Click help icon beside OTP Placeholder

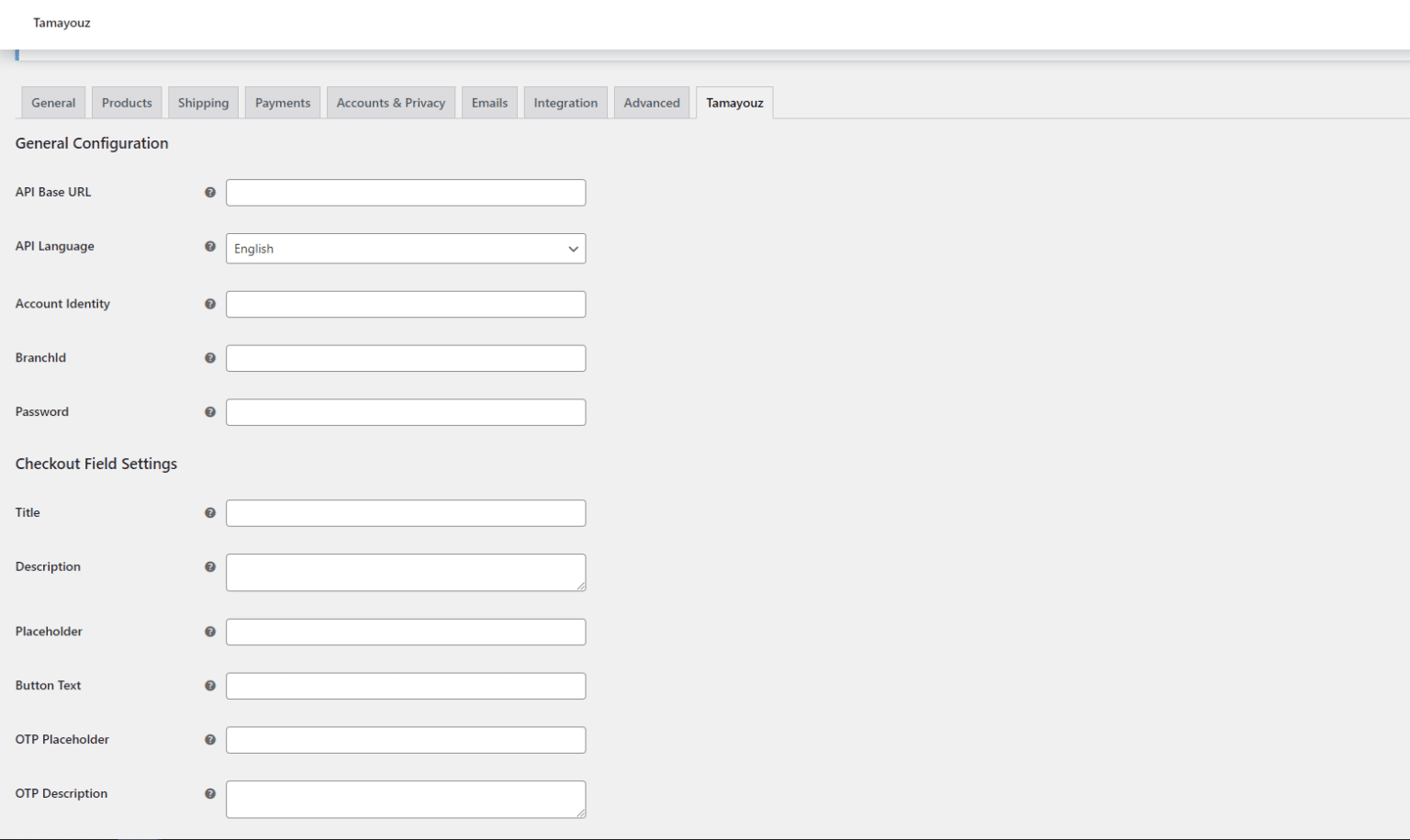(x=210, y=740)
